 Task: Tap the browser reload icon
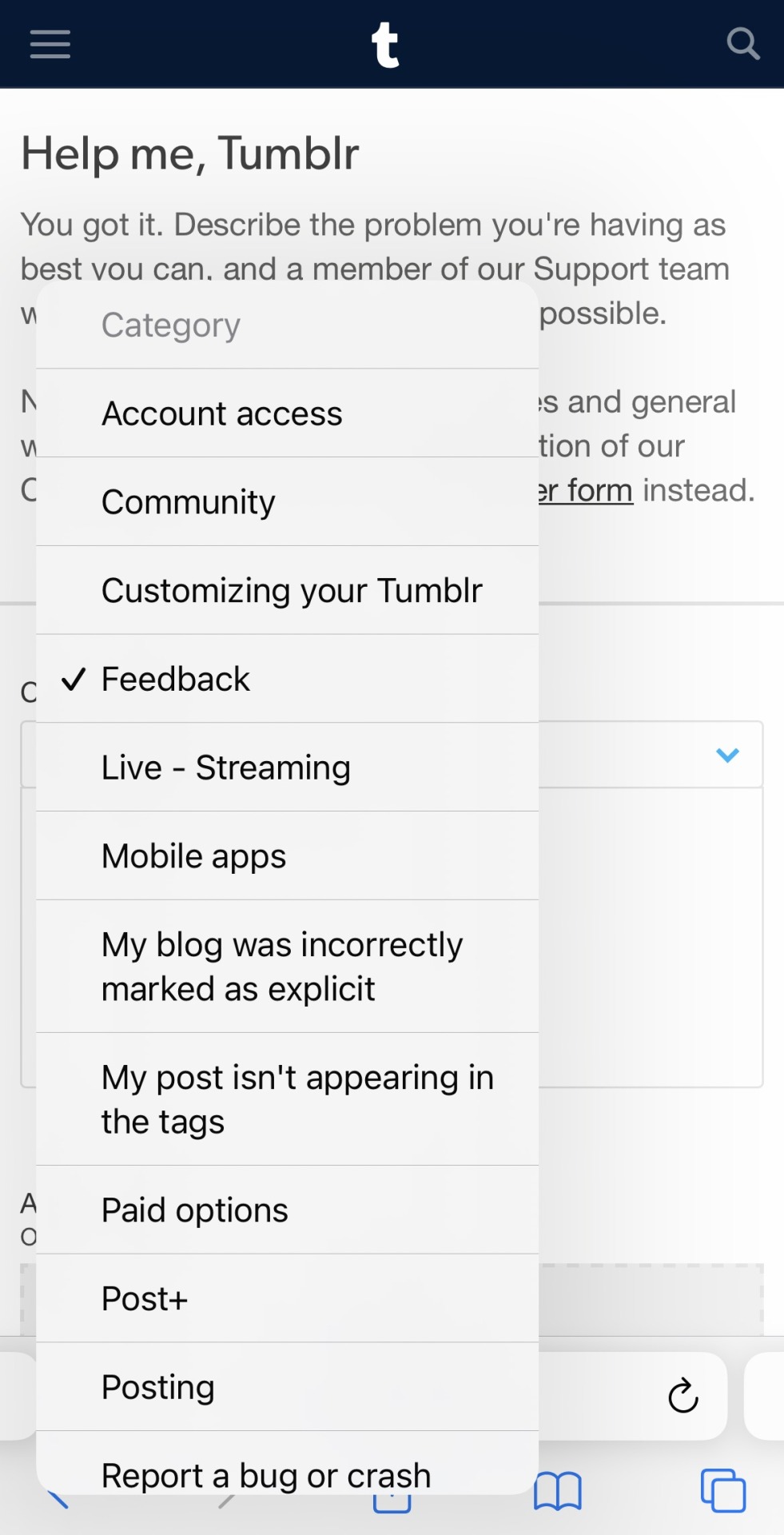click(x=683, y=1396)
